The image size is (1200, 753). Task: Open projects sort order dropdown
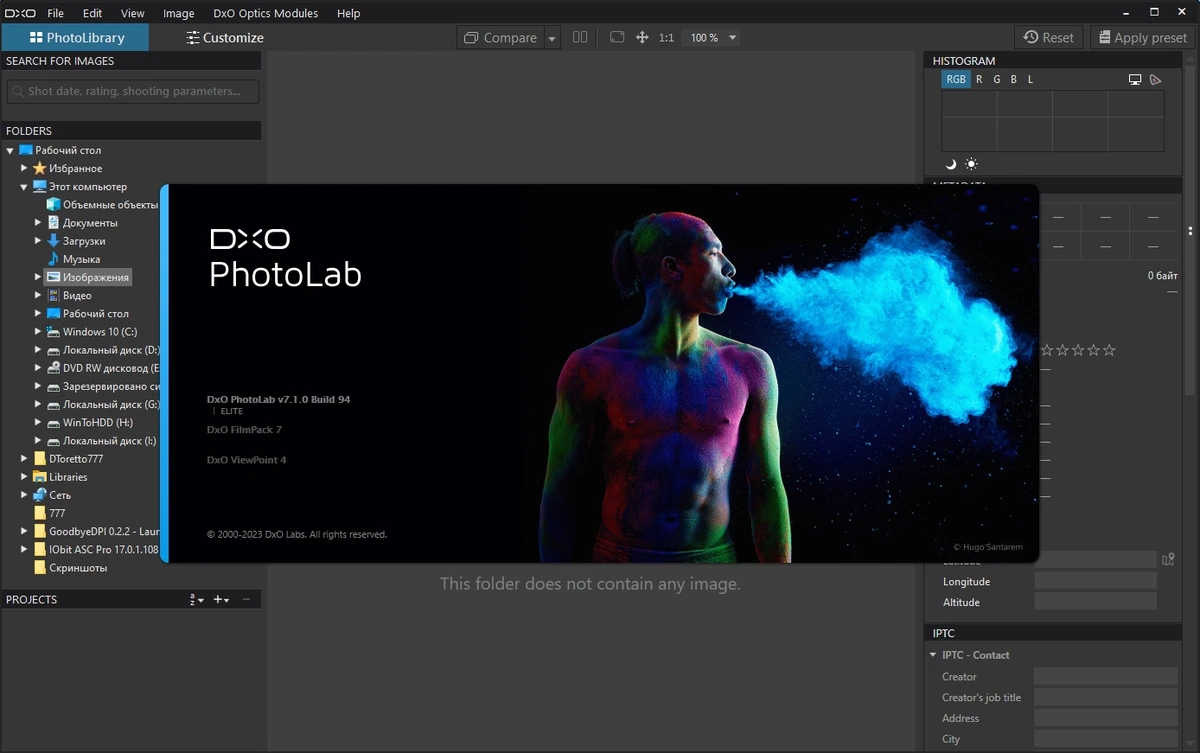[x=197, y=600]
